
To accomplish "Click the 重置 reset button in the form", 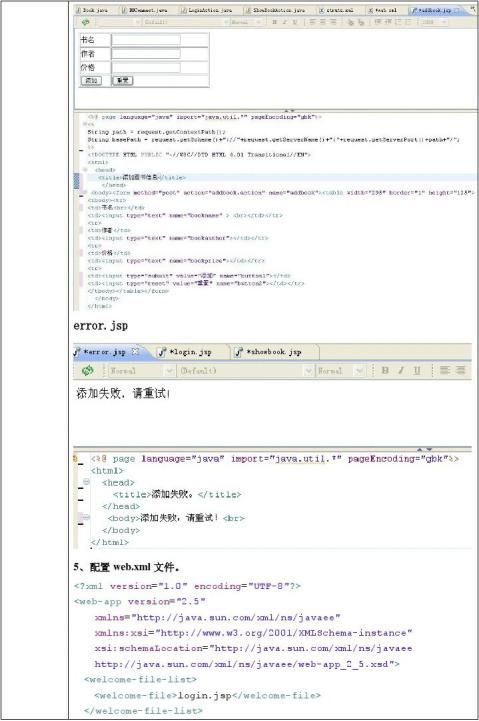I will (123, 80).
